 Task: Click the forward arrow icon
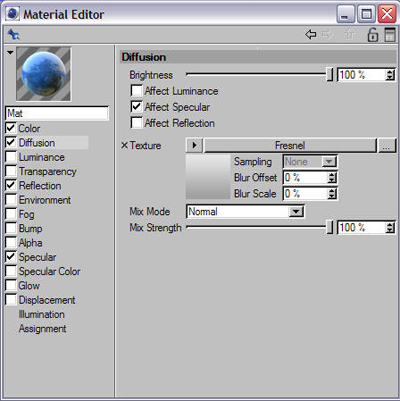(x=328, y=34)
